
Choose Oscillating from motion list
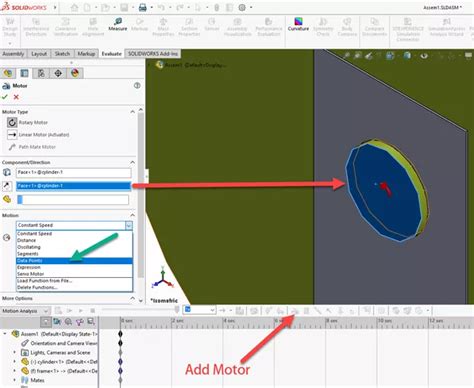coord(74,247)
